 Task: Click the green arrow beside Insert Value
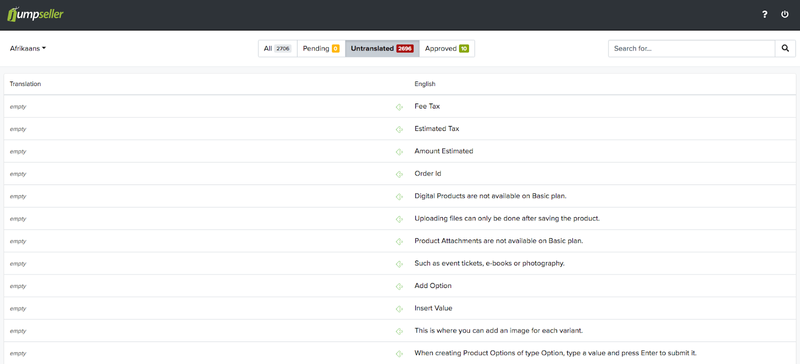[399, 309]
